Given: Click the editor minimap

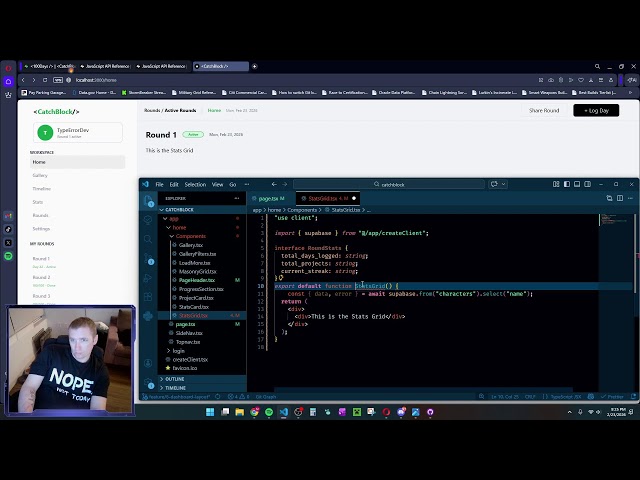Looking at the screenshot, I should pos(615,302).
